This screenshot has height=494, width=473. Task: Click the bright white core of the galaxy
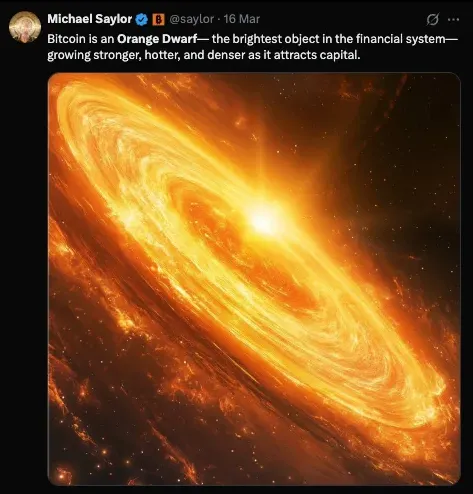pos(264,220)
